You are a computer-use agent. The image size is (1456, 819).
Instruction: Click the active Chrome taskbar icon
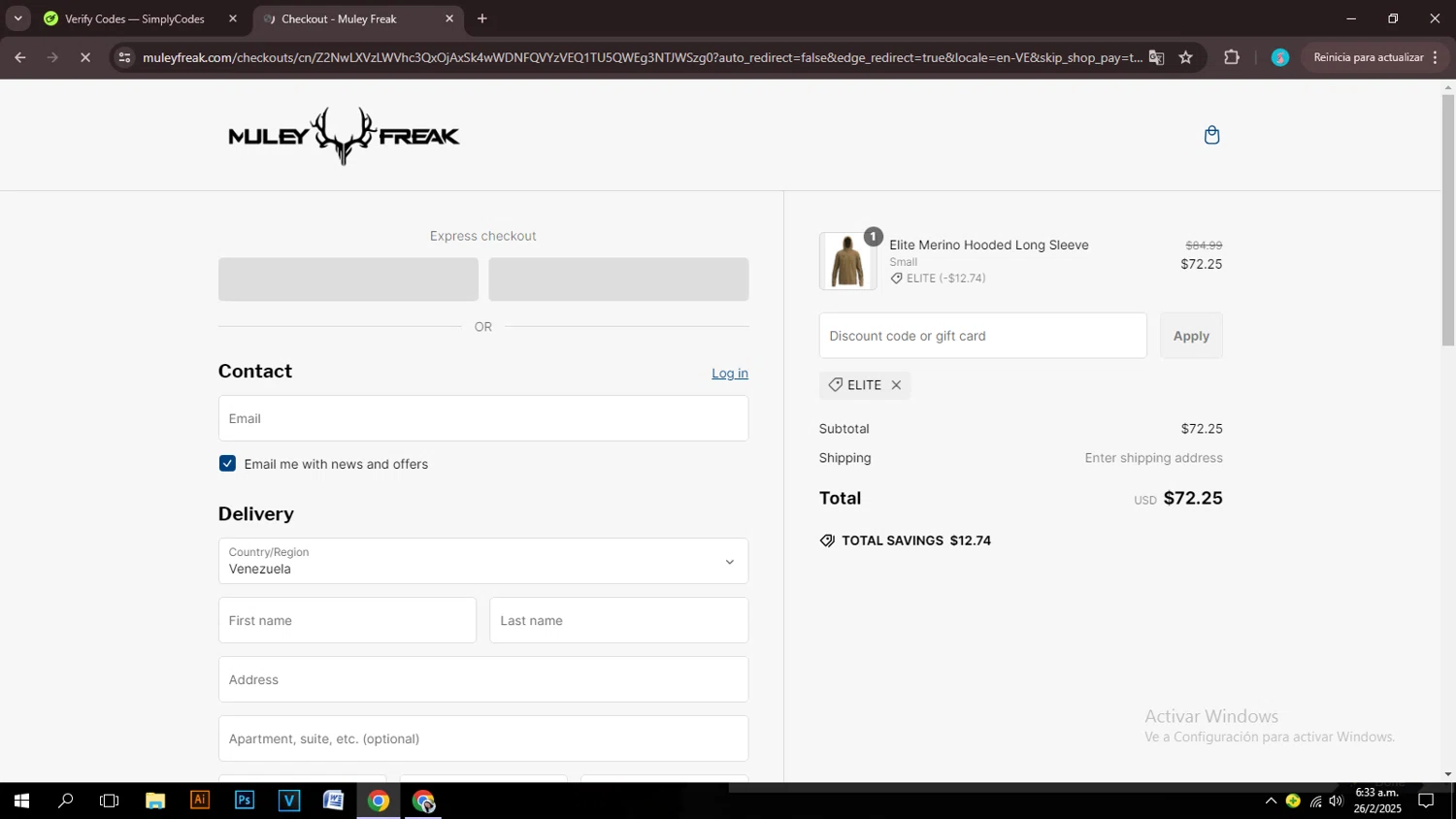click(x=379, y=801)
